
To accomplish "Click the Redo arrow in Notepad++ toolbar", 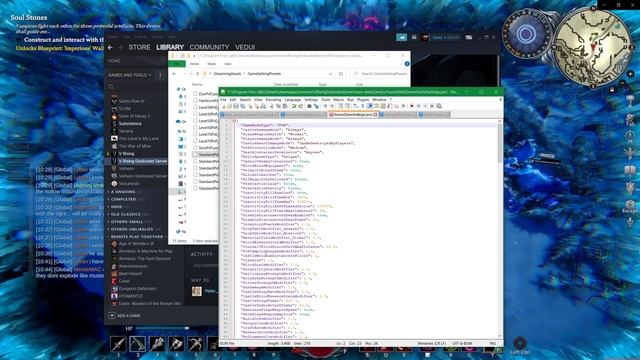I will tap(301, 106).
